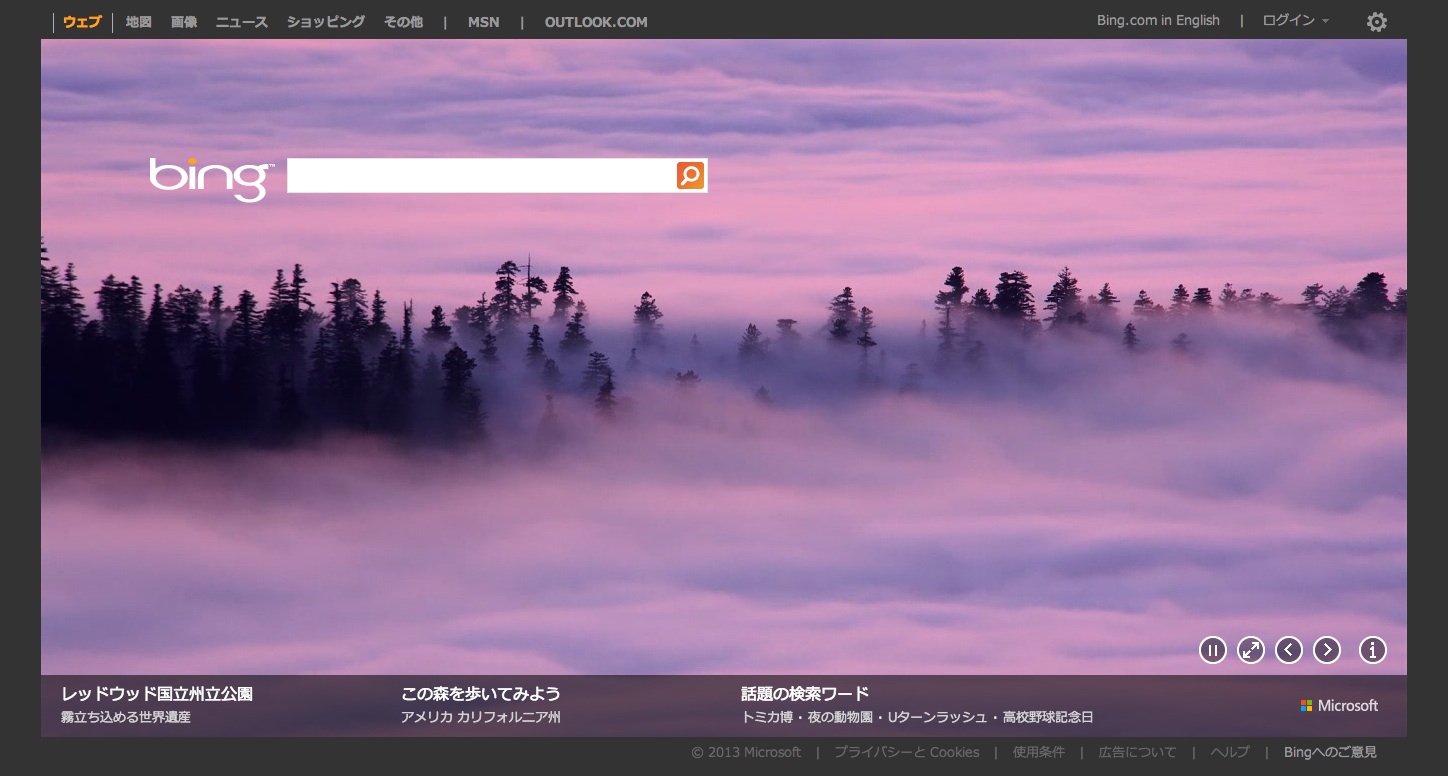Click the orange search magnifier button
1448x776 pixels.
pyautogui.click(x=690, y=176)
